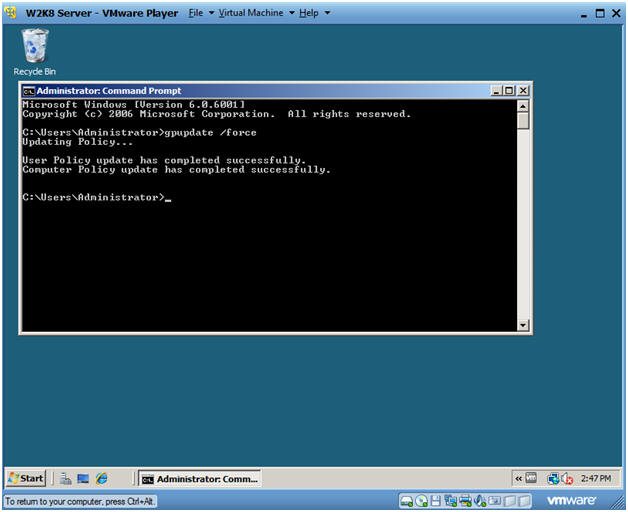Click 'User Policy update has completed successfully' line
628x512 pixels.
(164, 160)
